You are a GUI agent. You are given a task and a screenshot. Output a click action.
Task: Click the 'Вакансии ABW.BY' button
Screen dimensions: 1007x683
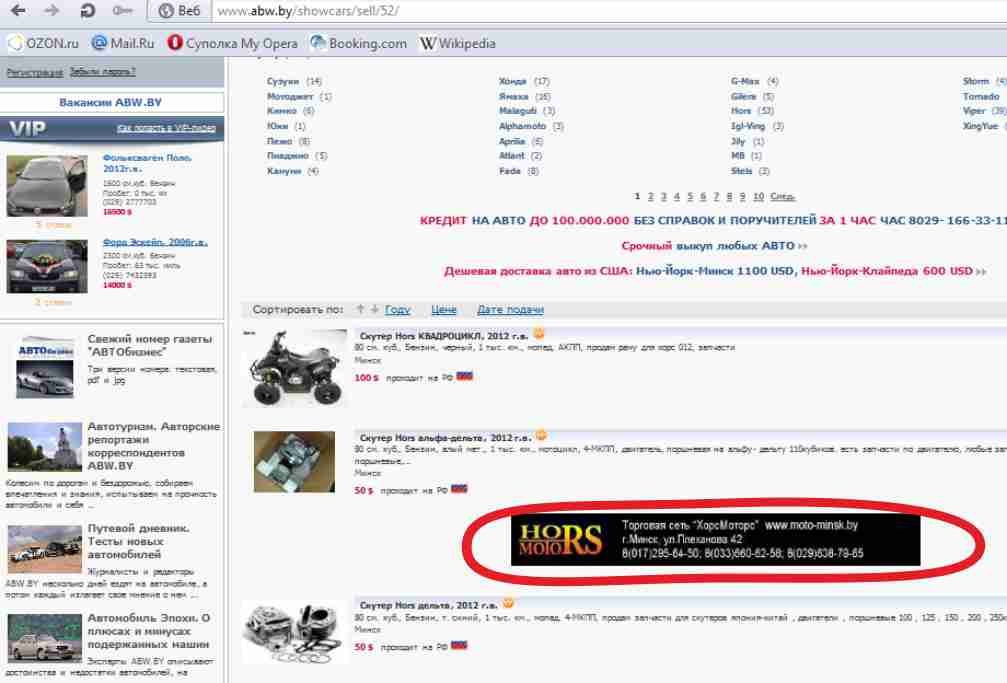110,102
